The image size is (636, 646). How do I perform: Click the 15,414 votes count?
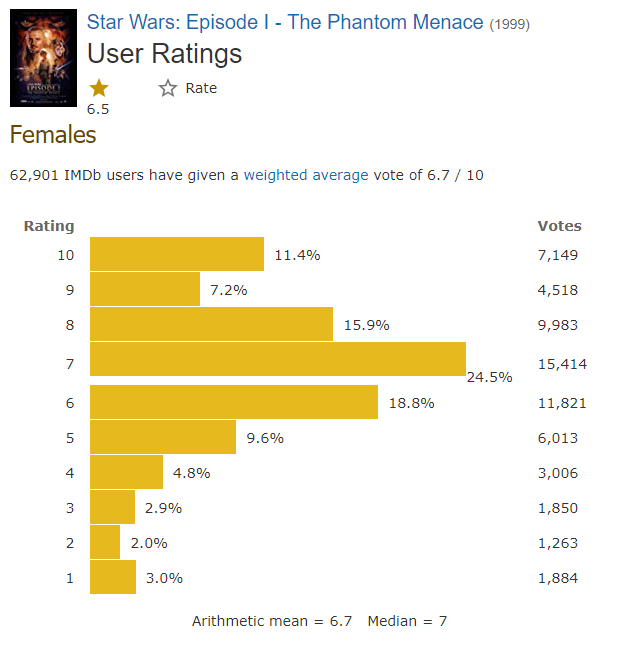coord(562,366)
